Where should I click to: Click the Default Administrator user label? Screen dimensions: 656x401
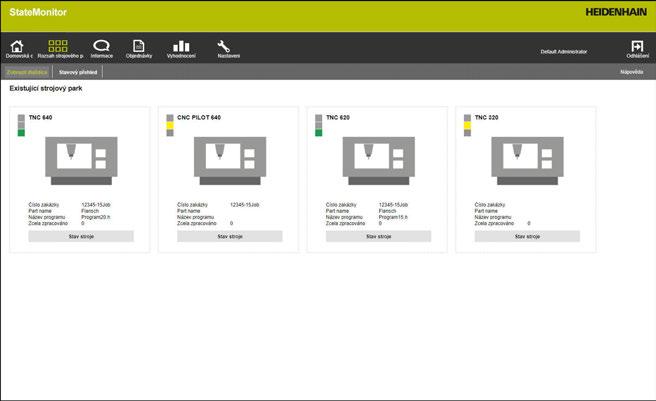564,52
